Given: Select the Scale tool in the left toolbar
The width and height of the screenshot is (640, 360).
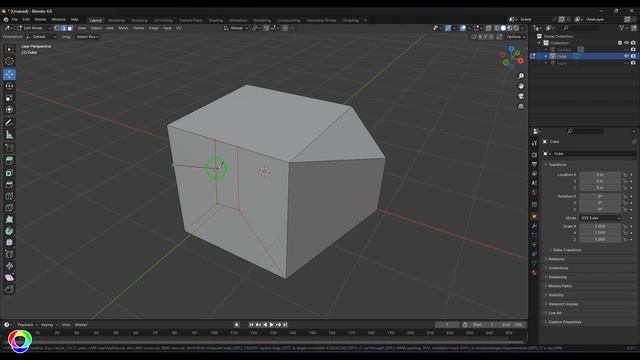Looking at the screenshot, I should (9, 98).
